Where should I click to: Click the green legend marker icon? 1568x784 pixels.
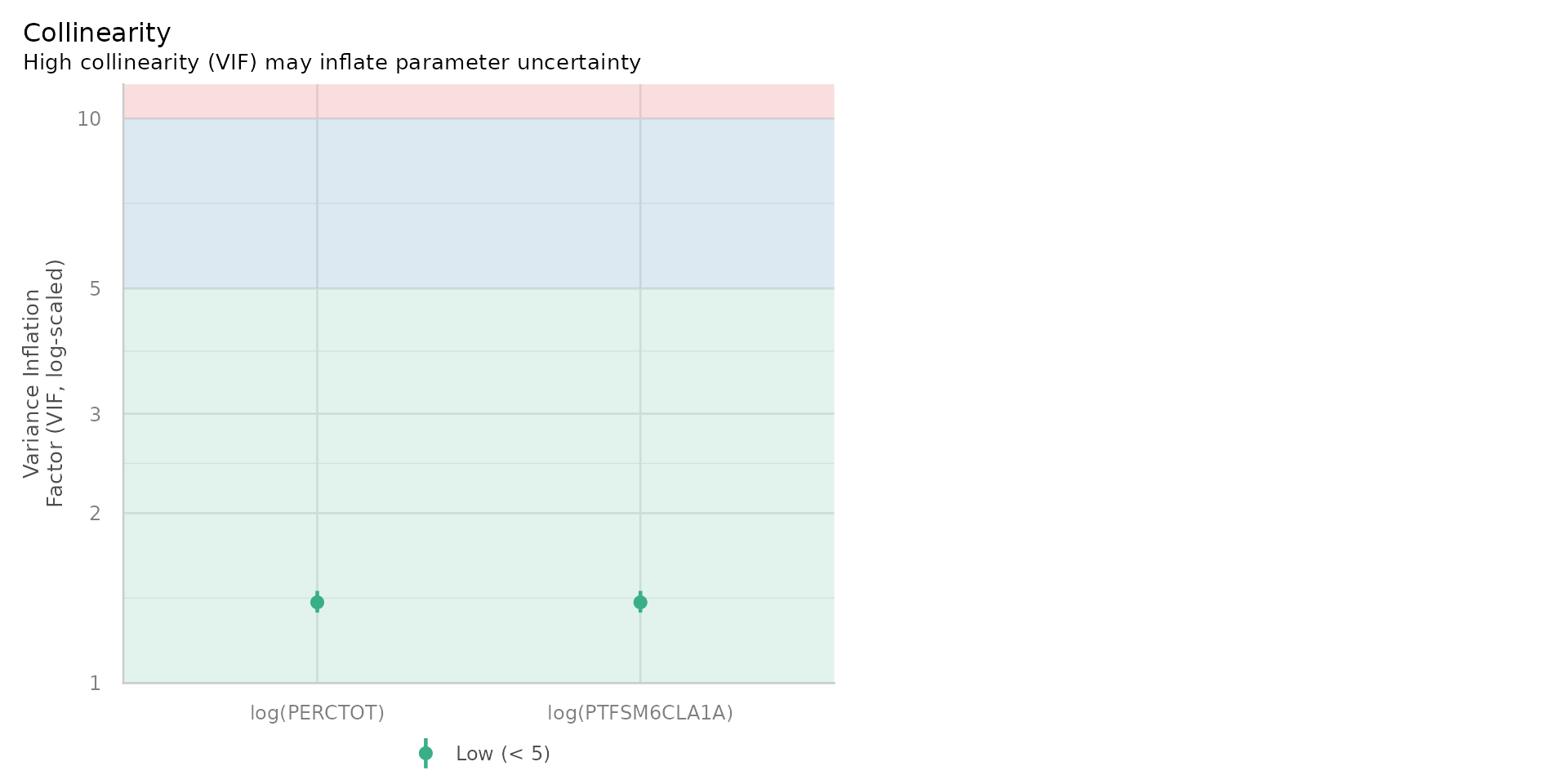click(x=425, y=753)
